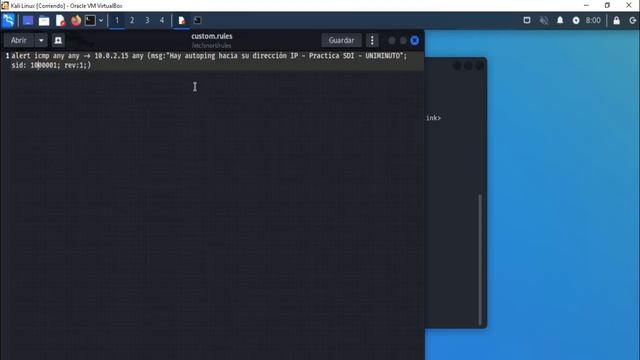Screen dimensions: 640x360
Task: Click the custom.rules title
Action: click(x=212, y=36)
